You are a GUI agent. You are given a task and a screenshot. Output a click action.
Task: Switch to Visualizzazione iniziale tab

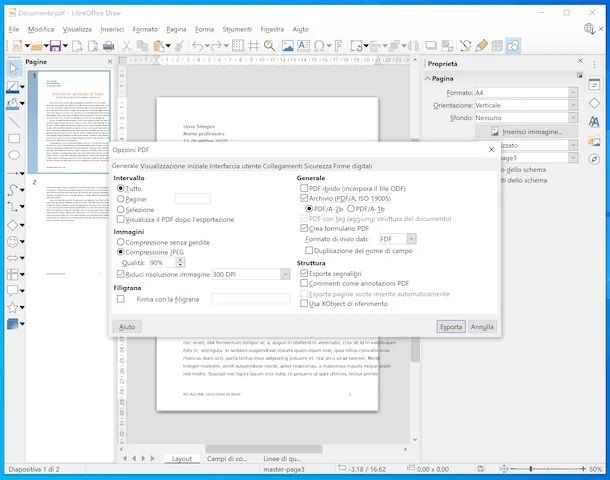click(174, 166)
